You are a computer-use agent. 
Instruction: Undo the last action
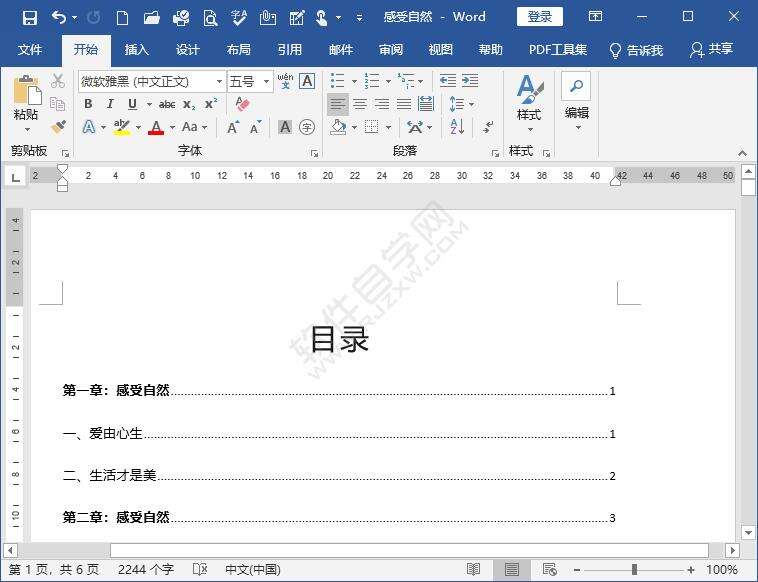59,18
